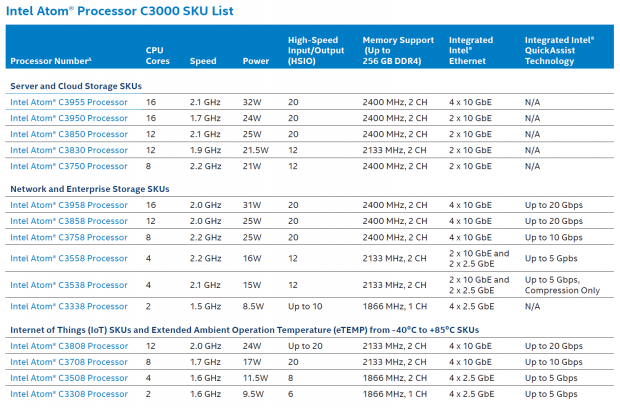Open the Intel Atom C3508 Processor link

pos(69,378)
